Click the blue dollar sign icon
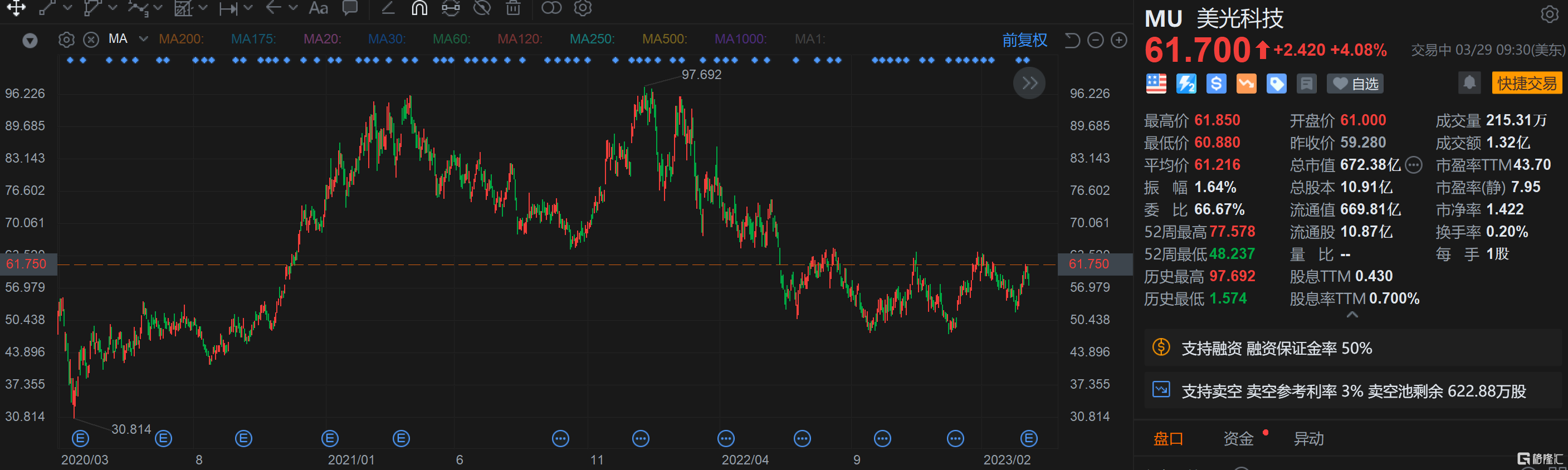Viewport: 1568px width, 470px height. click(1215, 84)
